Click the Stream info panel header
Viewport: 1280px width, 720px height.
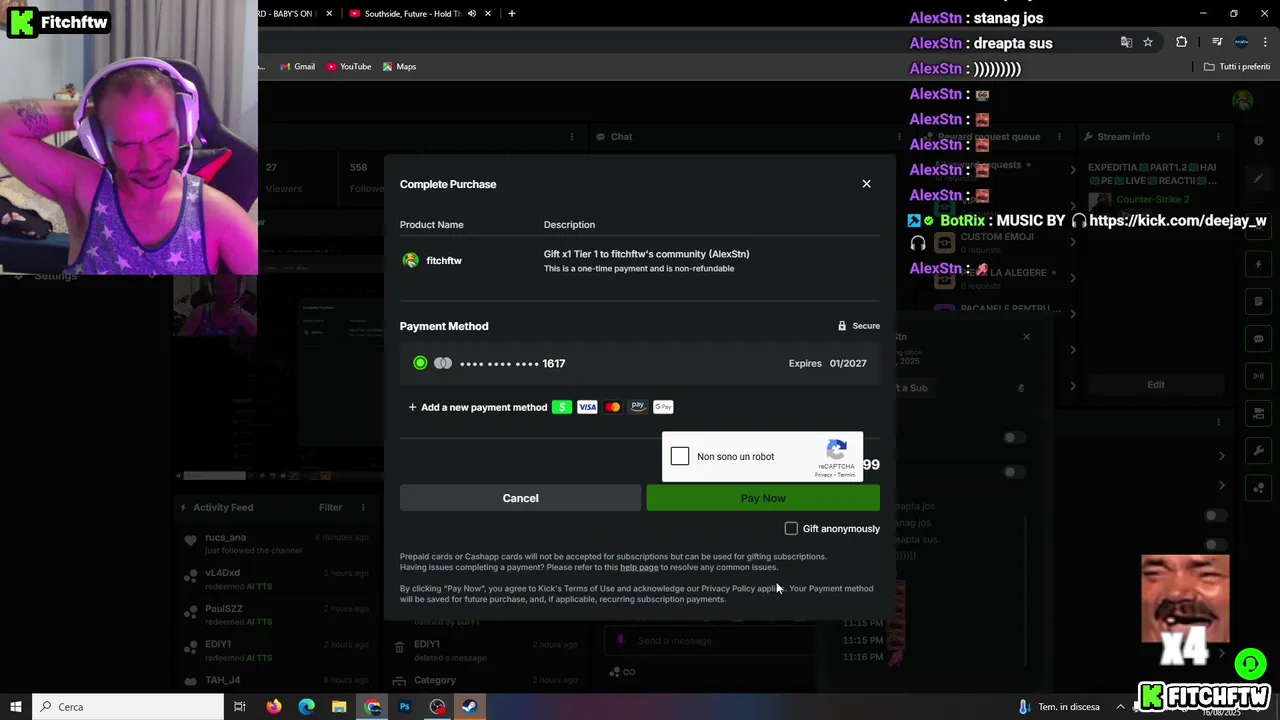[x=1116, y=137]
